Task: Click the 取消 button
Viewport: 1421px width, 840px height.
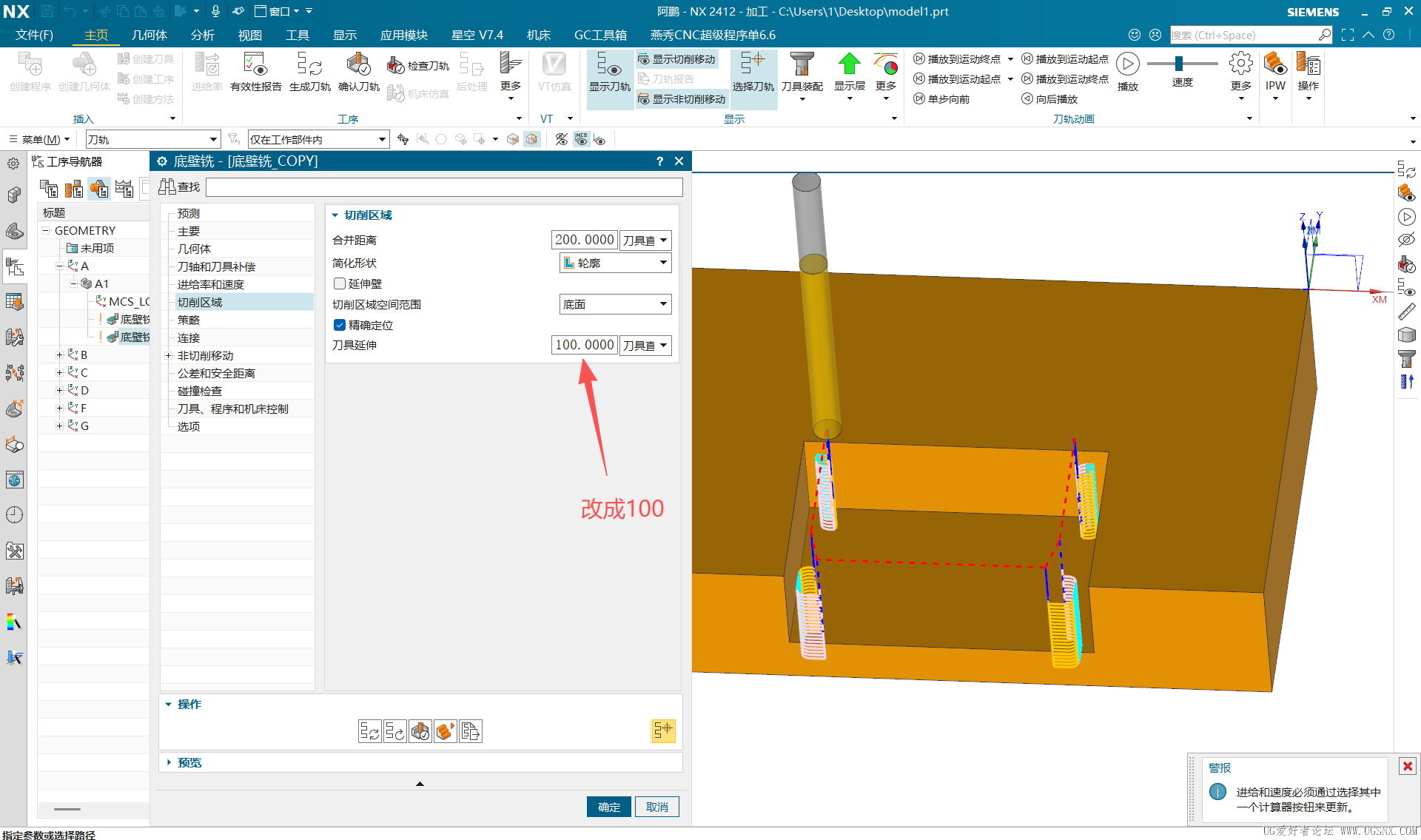Action: (657, 807)
